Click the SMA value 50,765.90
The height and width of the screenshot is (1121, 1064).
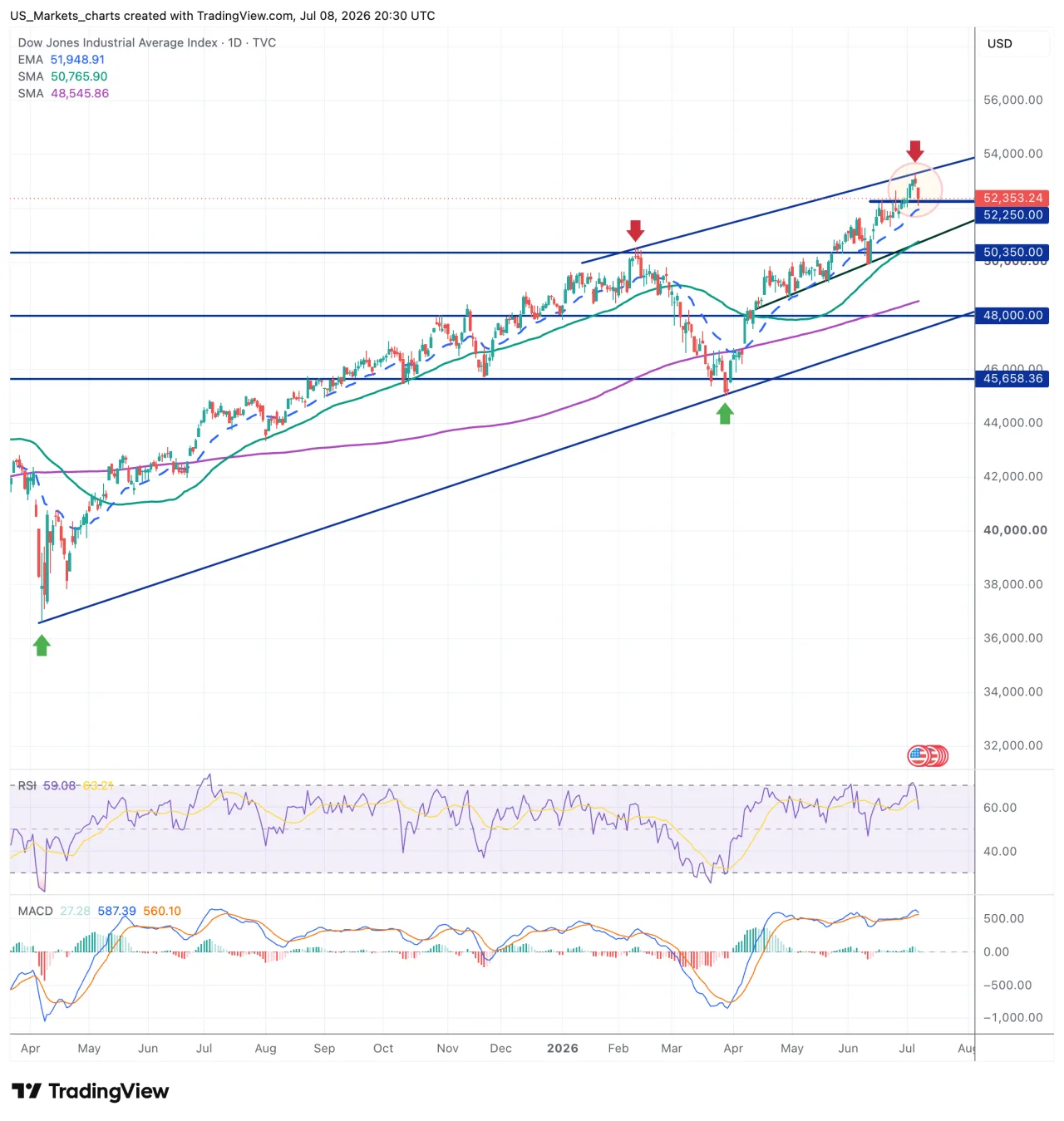[x=79, y=76]
